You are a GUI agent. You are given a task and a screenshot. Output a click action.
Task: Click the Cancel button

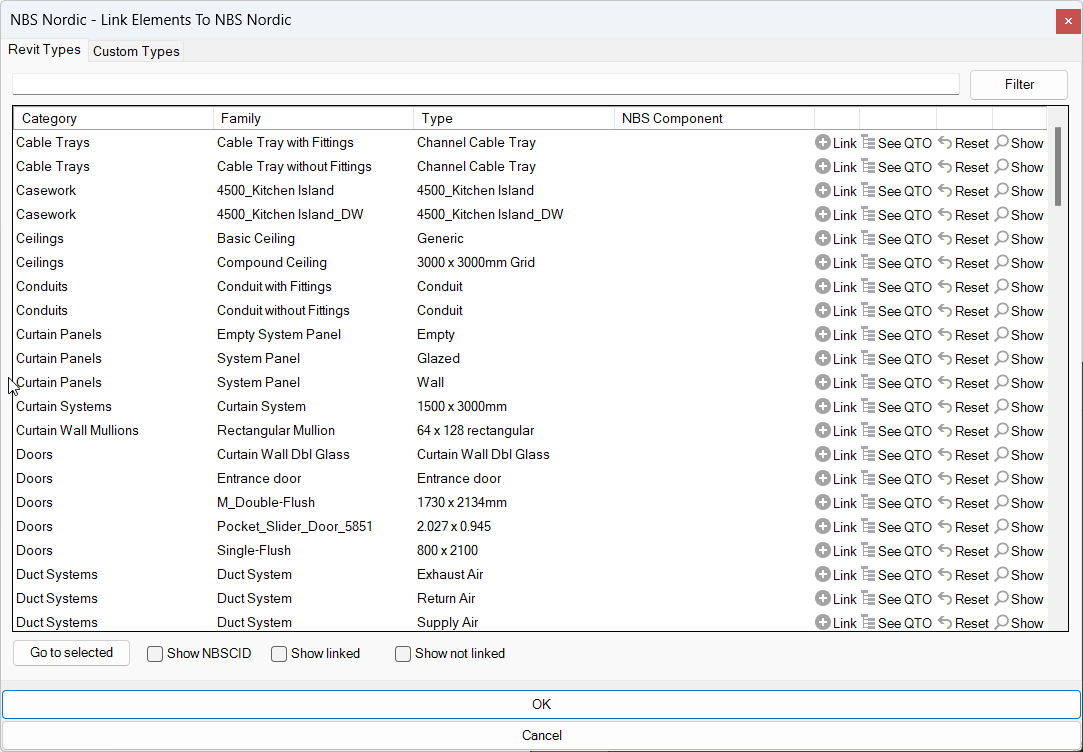(542, 735)
